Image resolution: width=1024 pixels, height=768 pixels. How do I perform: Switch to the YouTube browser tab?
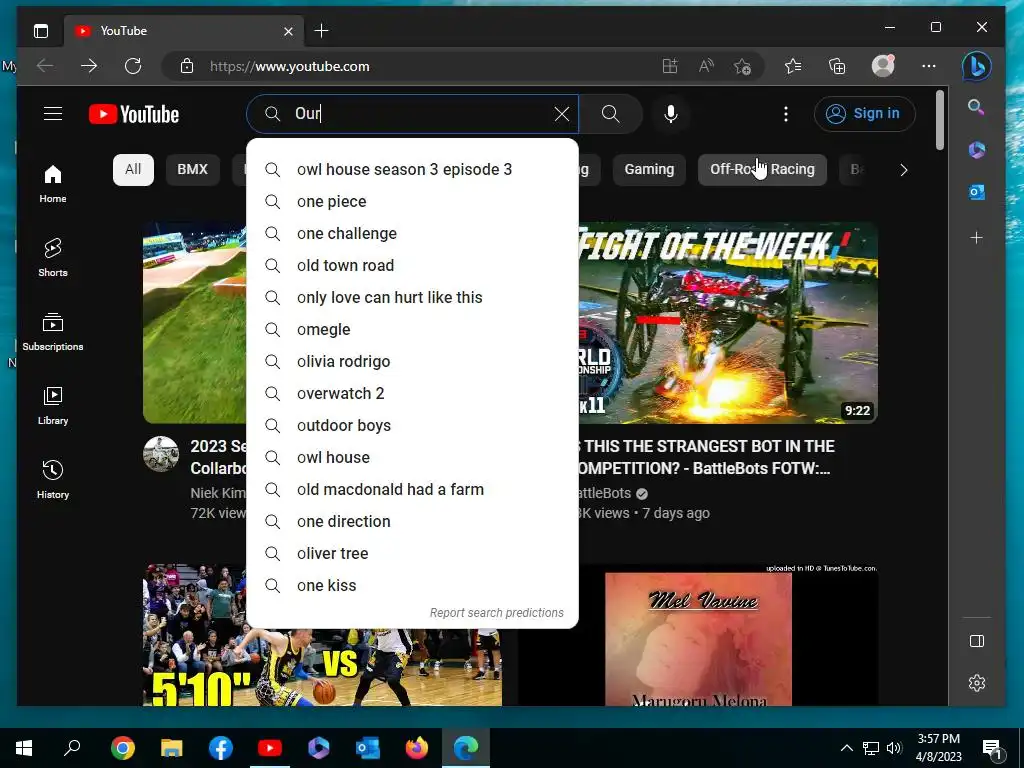[183, 31]
